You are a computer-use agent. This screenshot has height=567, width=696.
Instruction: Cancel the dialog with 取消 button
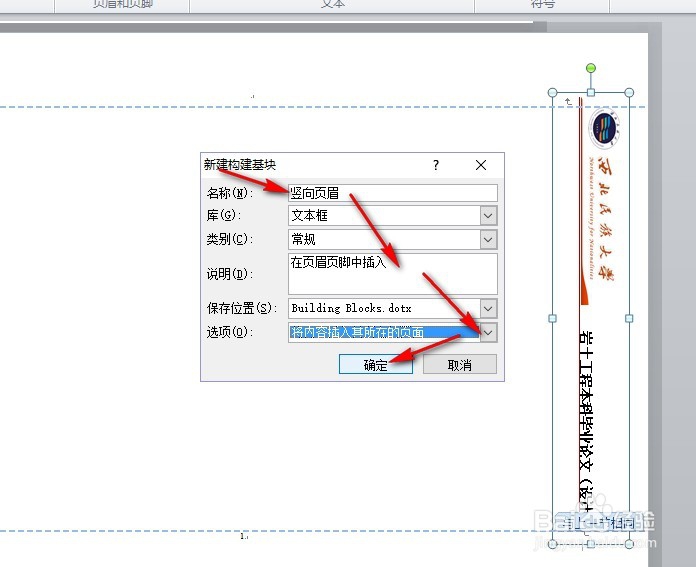coord(459,365)
